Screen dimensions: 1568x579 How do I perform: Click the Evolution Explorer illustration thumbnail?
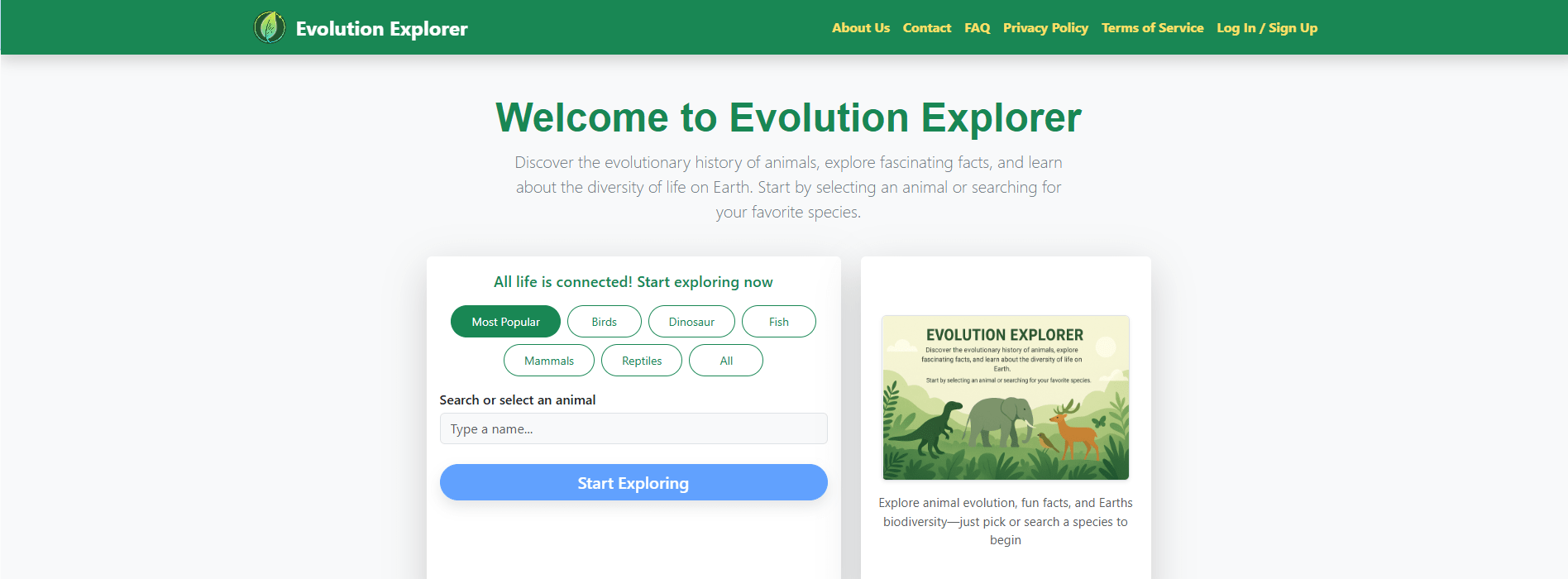pos(1005,397)
